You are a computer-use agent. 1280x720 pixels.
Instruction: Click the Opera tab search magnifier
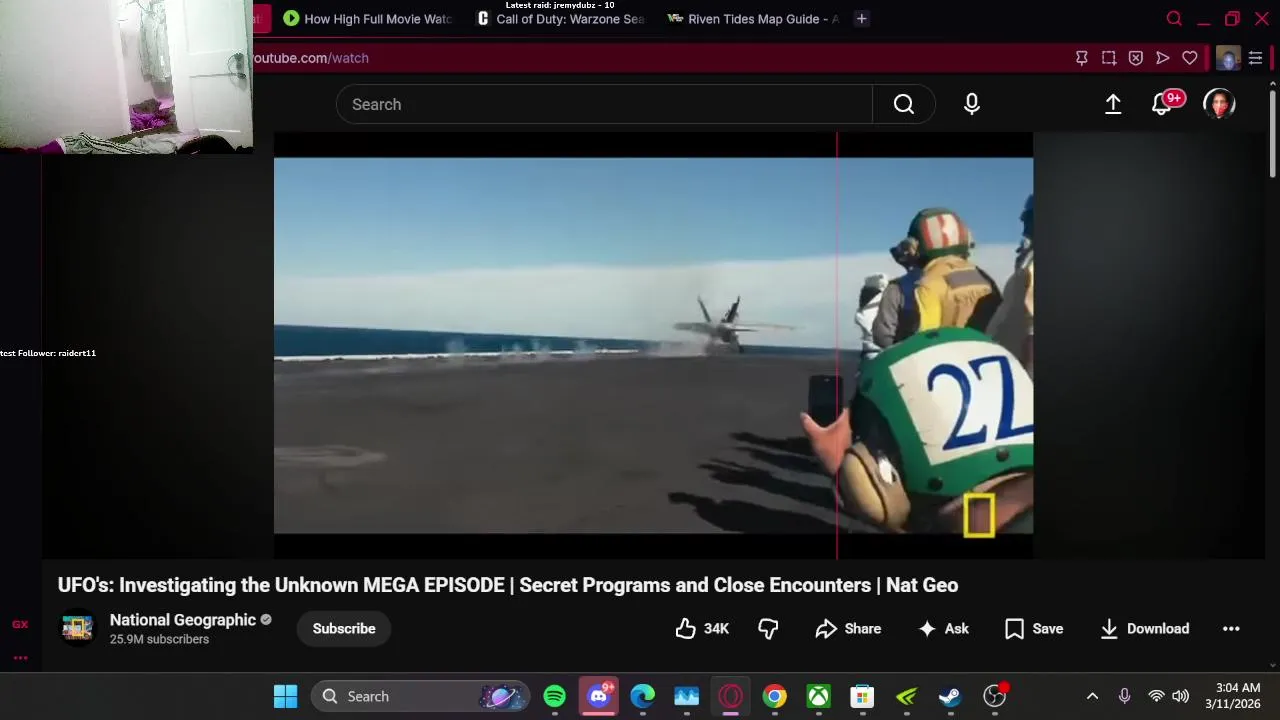(1174, 18)
